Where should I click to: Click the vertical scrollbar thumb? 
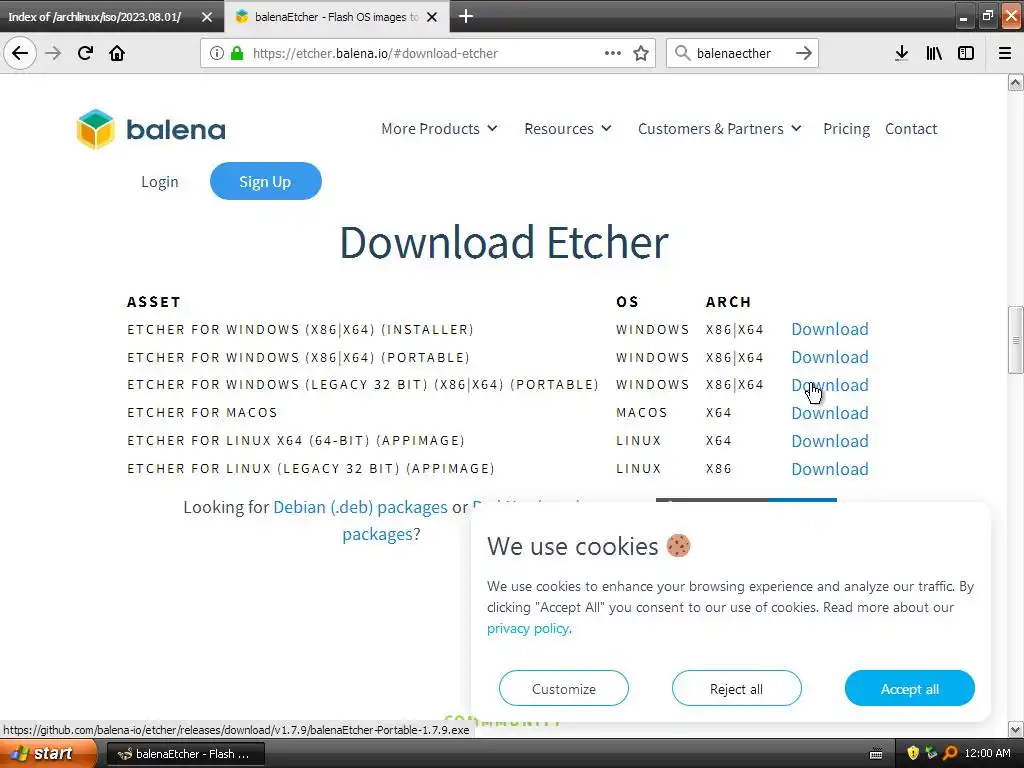click(1016, 340)
